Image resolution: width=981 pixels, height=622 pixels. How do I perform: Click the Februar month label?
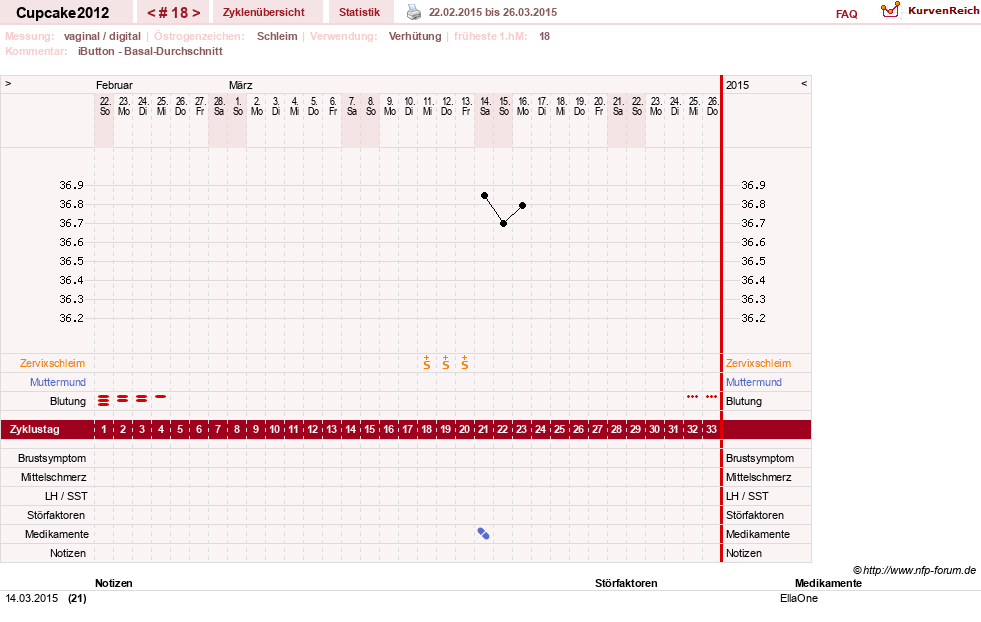pyautogui.click(x=114, y=85)
